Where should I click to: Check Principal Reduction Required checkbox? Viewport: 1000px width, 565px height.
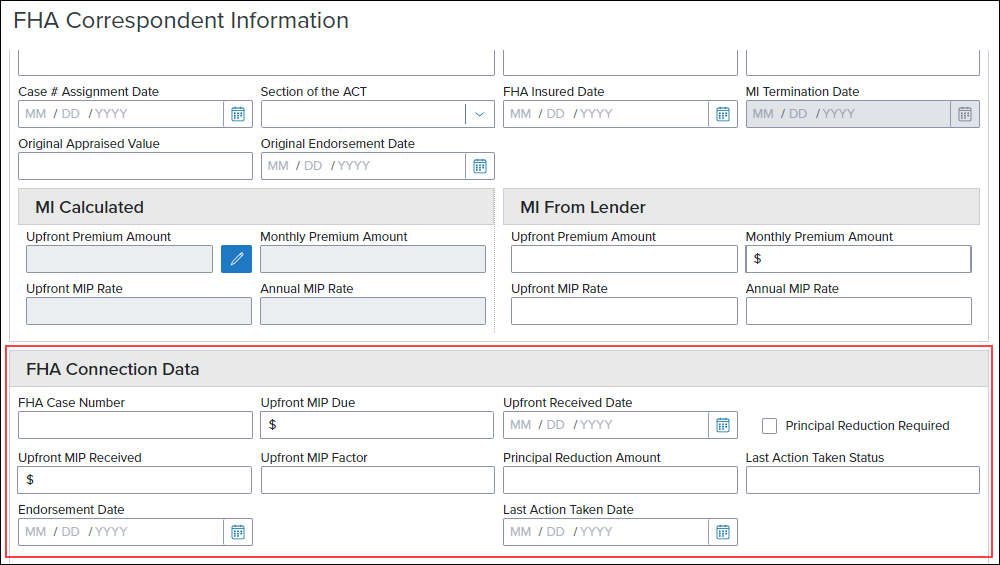click(x=770, y=426)
